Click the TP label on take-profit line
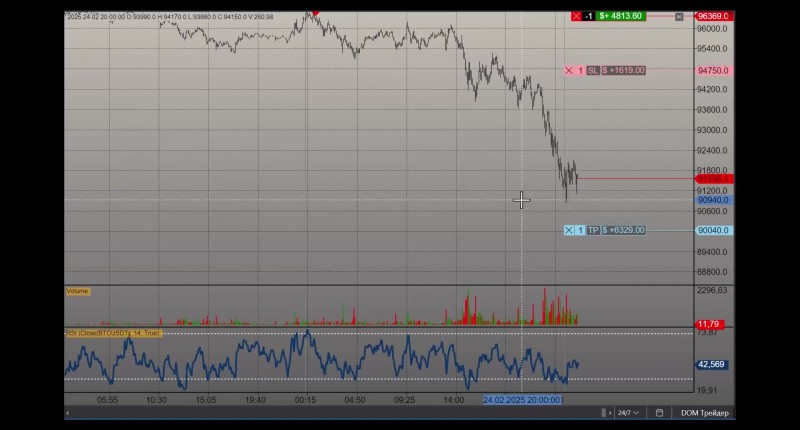Screen dimensions: 800x430 pyautogui.click(x=593, y=230)
